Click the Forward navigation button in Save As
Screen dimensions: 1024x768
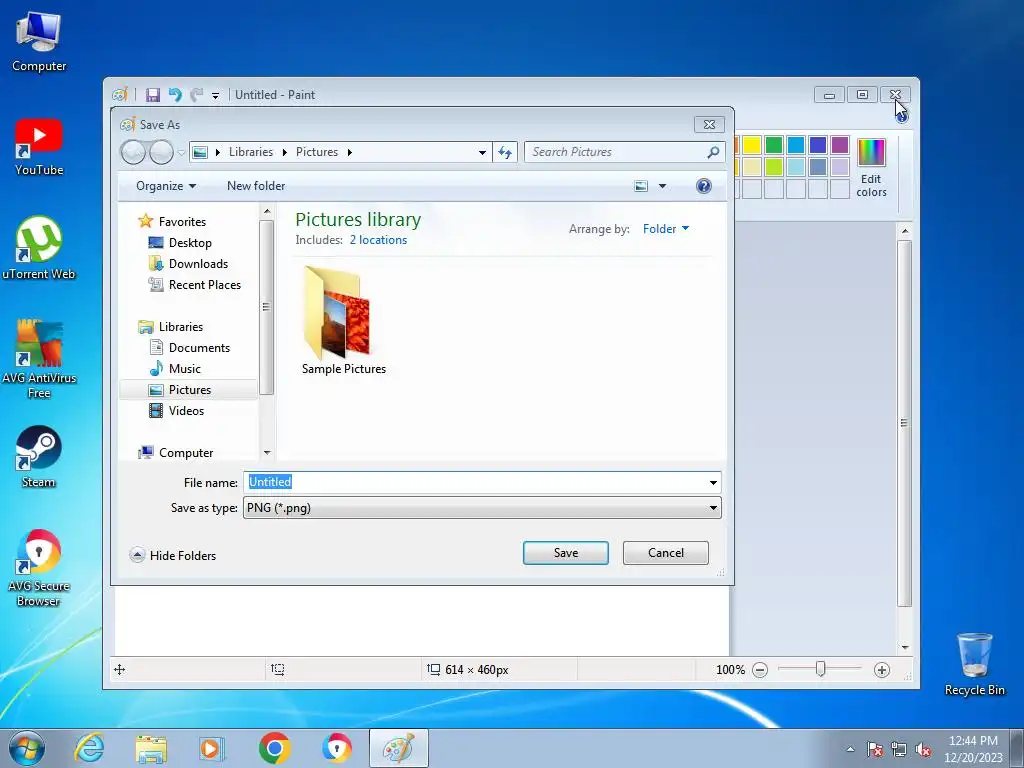[x=161, y=152]
